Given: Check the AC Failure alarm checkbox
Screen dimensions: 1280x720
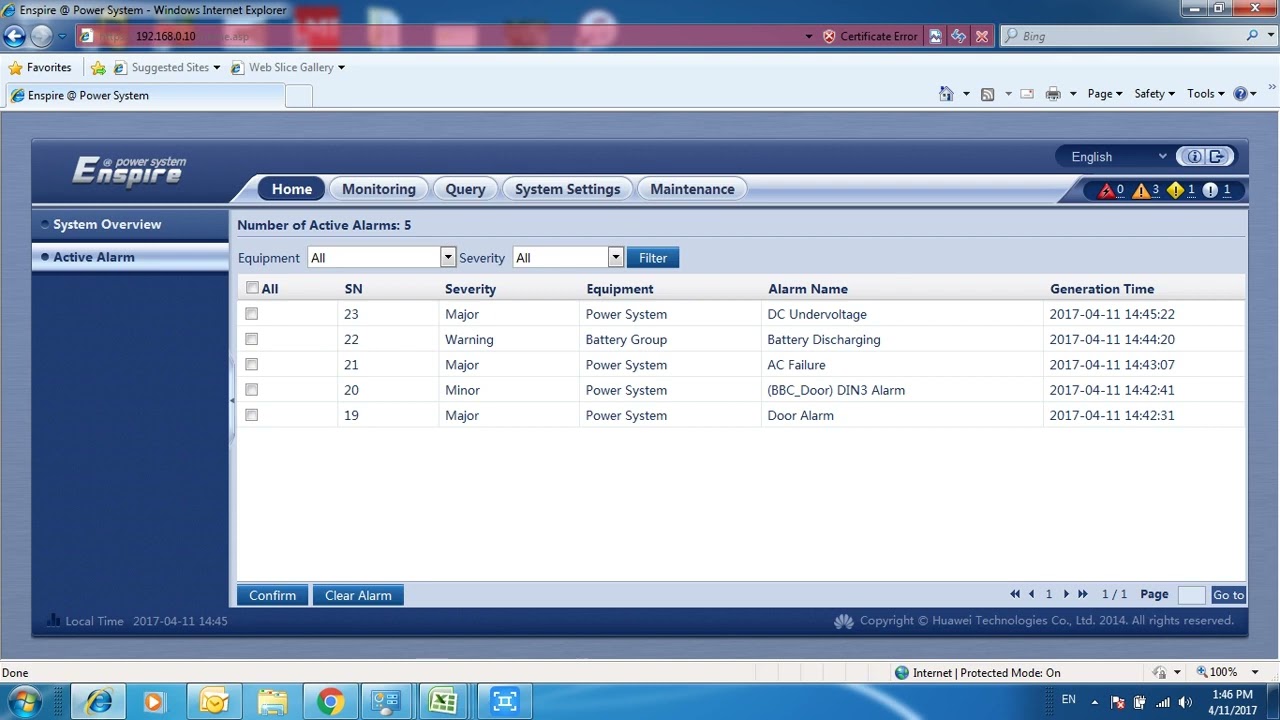Looking at the screenshot, I should click(x=252, y=364).
